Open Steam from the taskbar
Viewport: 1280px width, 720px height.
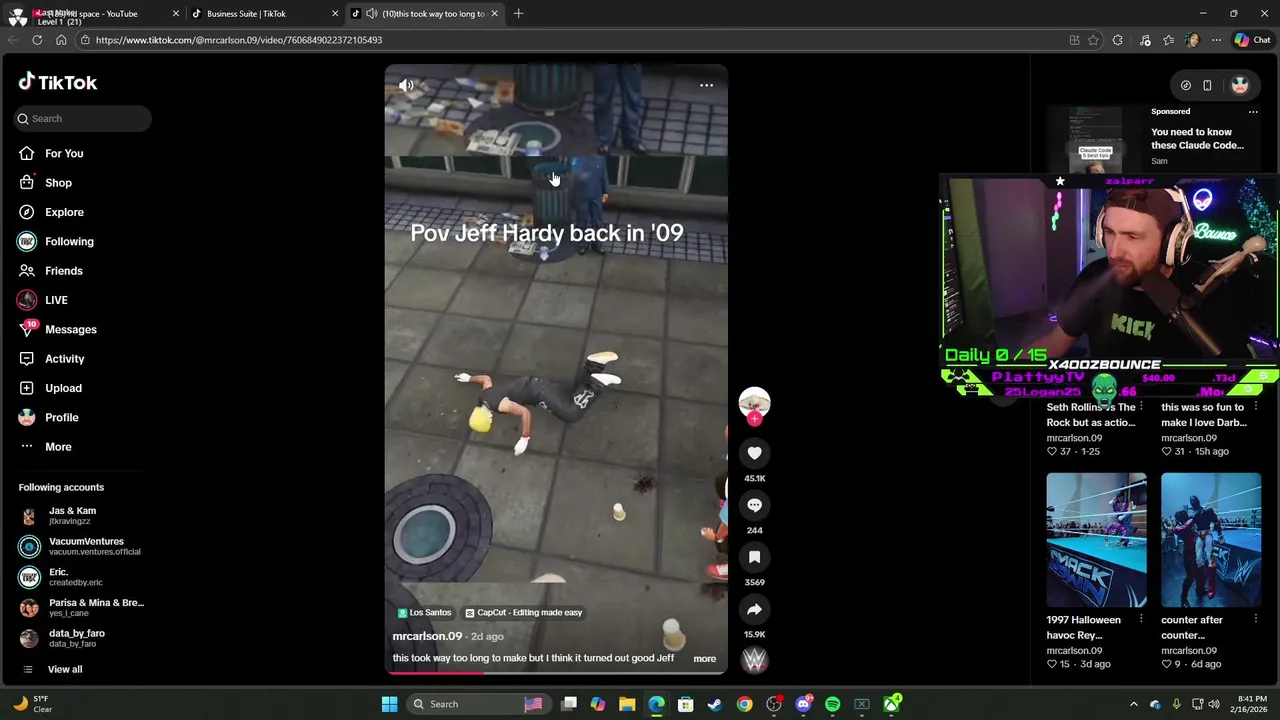click(715, 704)
